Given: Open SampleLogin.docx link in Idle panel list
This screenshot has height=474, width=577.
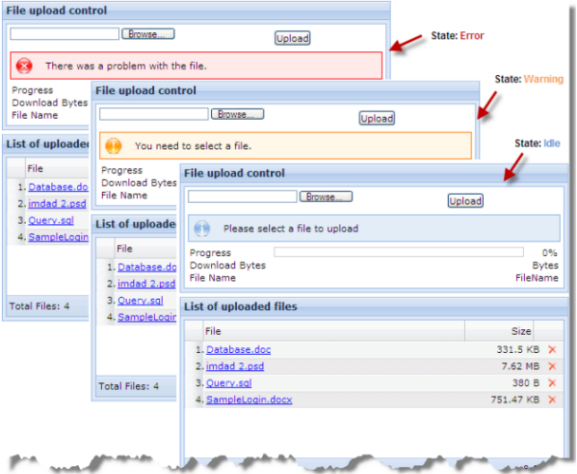Looking at the screenshot, I should click(249, 400).
